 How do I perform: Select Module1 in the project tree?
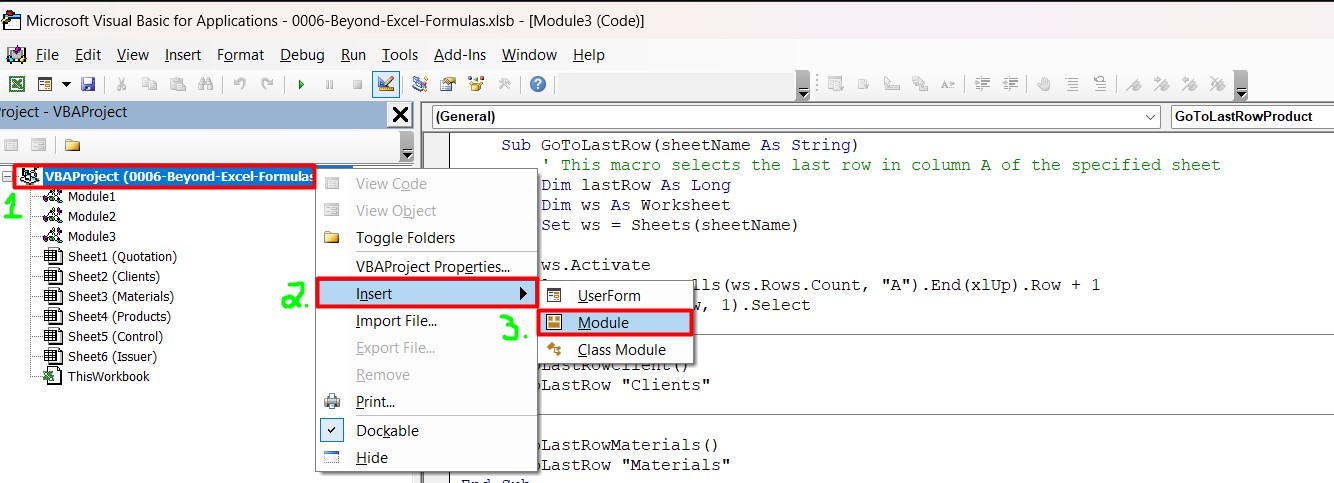(x=91, y=197)
